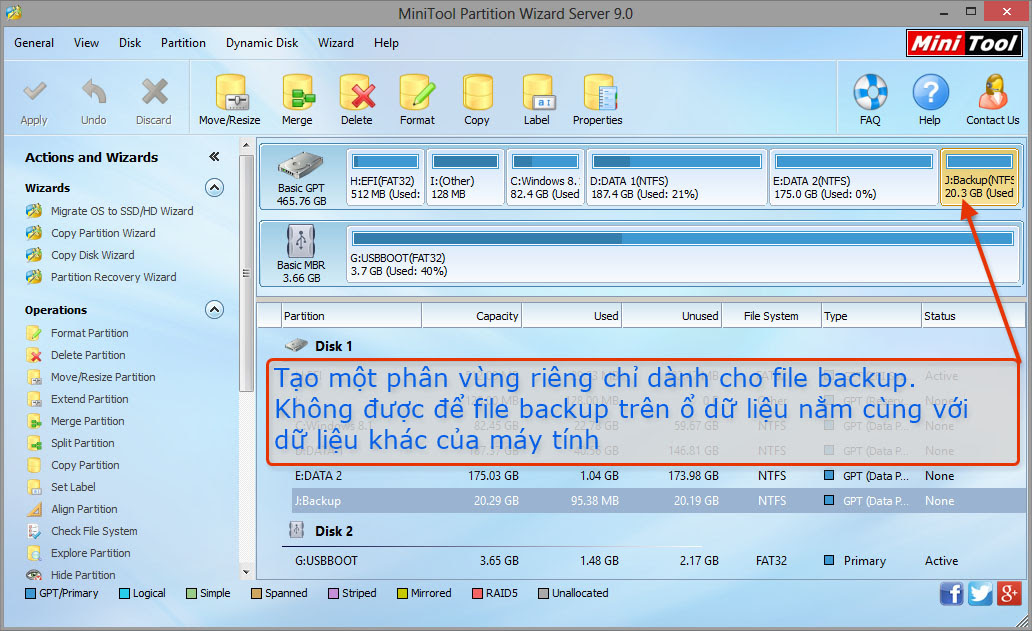
Task: Select the E:DATA 2(NTFS) partition block
Action: pos(854,177)
